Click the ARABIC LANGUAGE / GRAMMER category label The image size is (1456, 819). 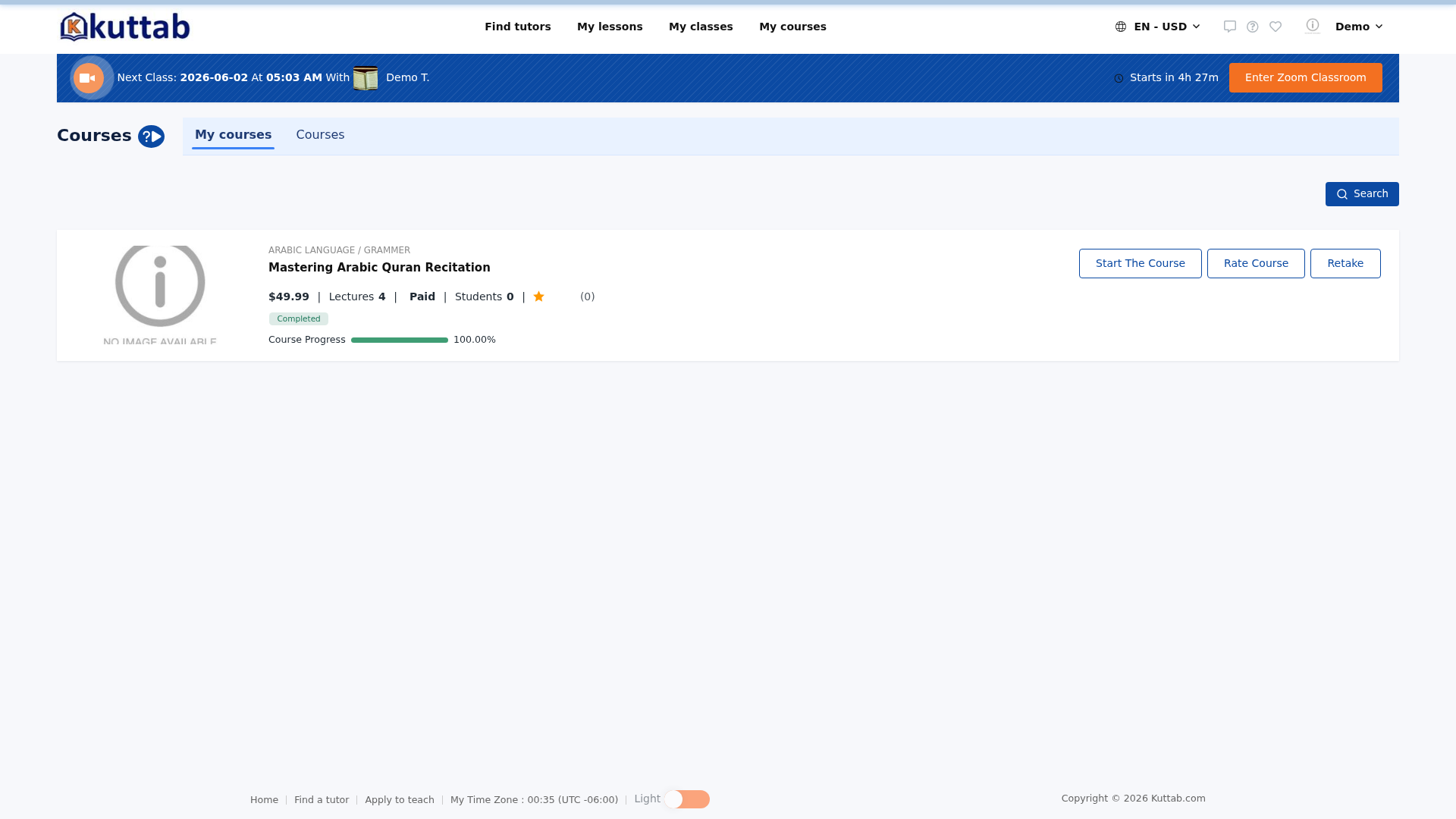[339, 250]
